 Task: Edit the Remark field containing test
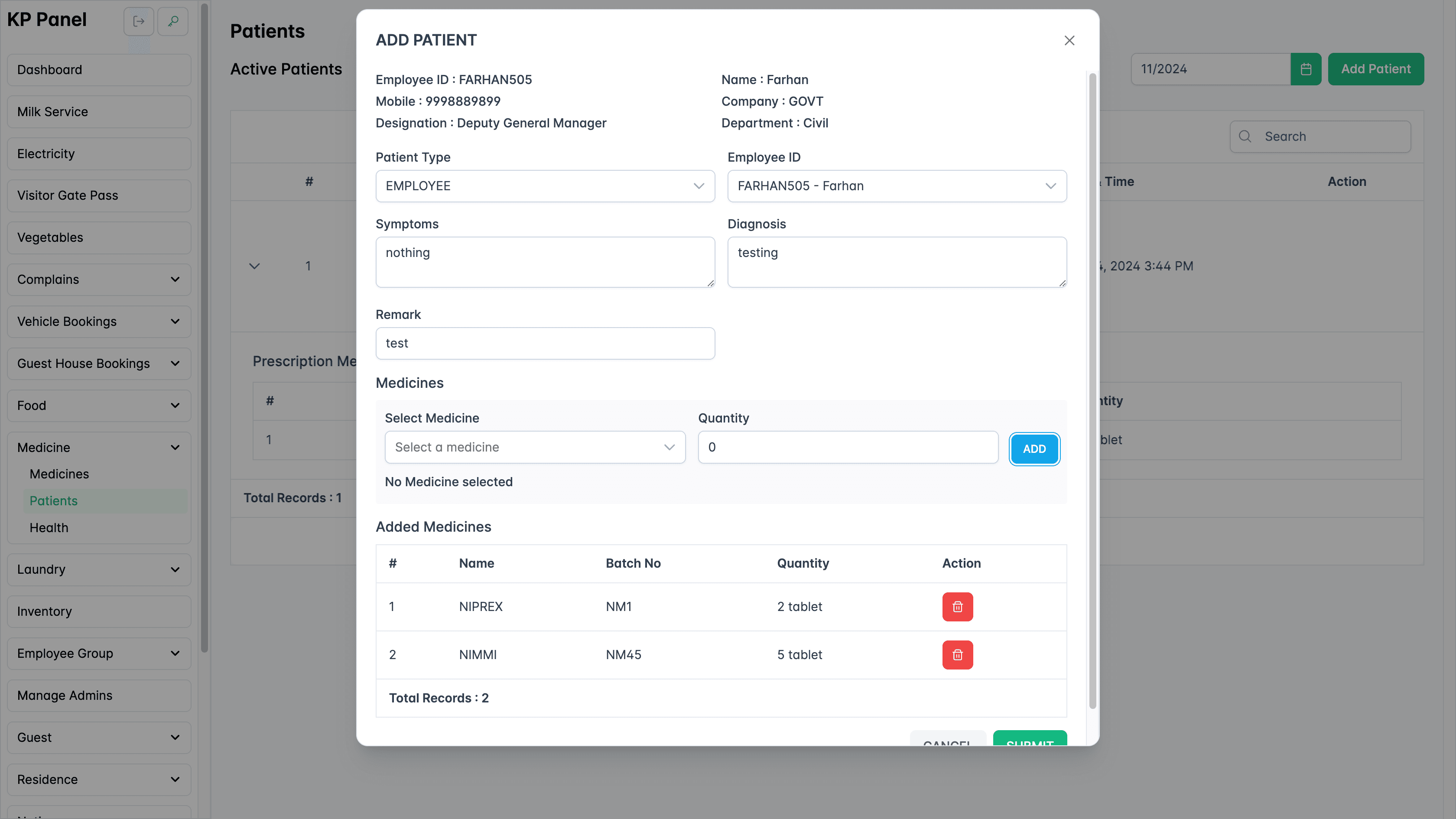pyautogui.click(x=544, y=343)
